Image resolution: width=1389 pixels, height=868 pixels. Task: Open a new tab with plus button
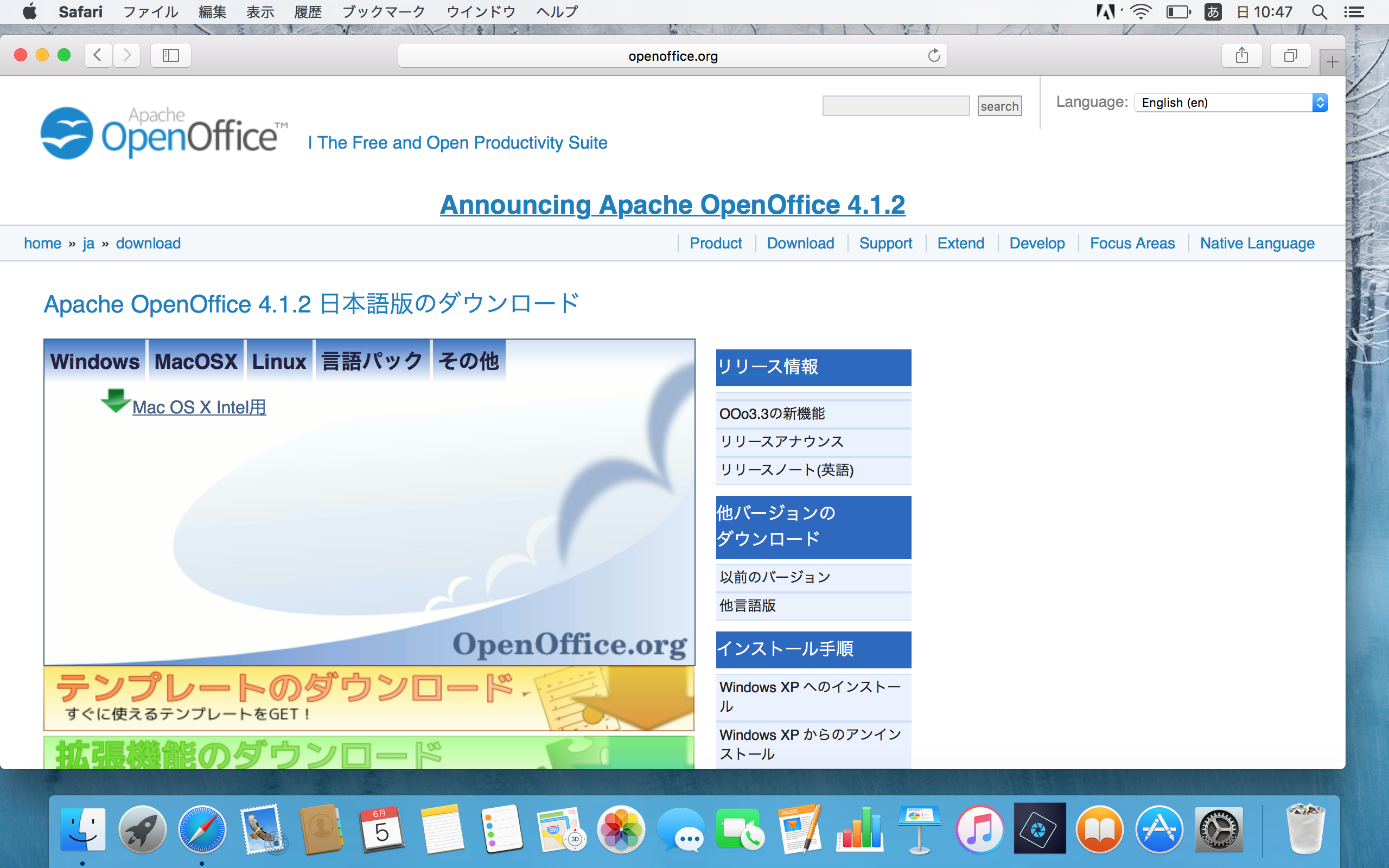tap(1332, 61)
